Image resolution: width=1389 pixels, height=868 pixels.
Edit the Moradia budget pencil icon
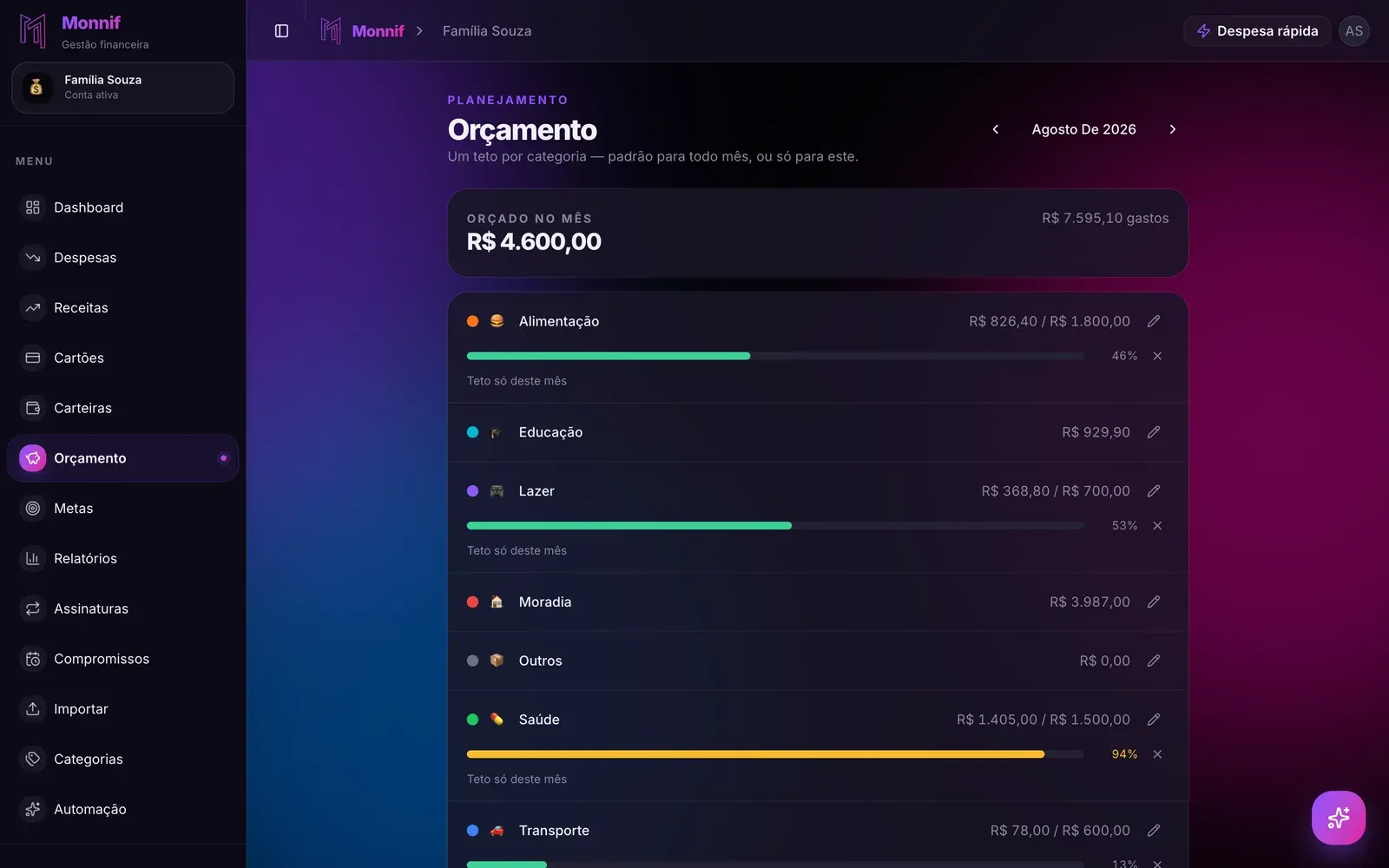point(1154,602)
